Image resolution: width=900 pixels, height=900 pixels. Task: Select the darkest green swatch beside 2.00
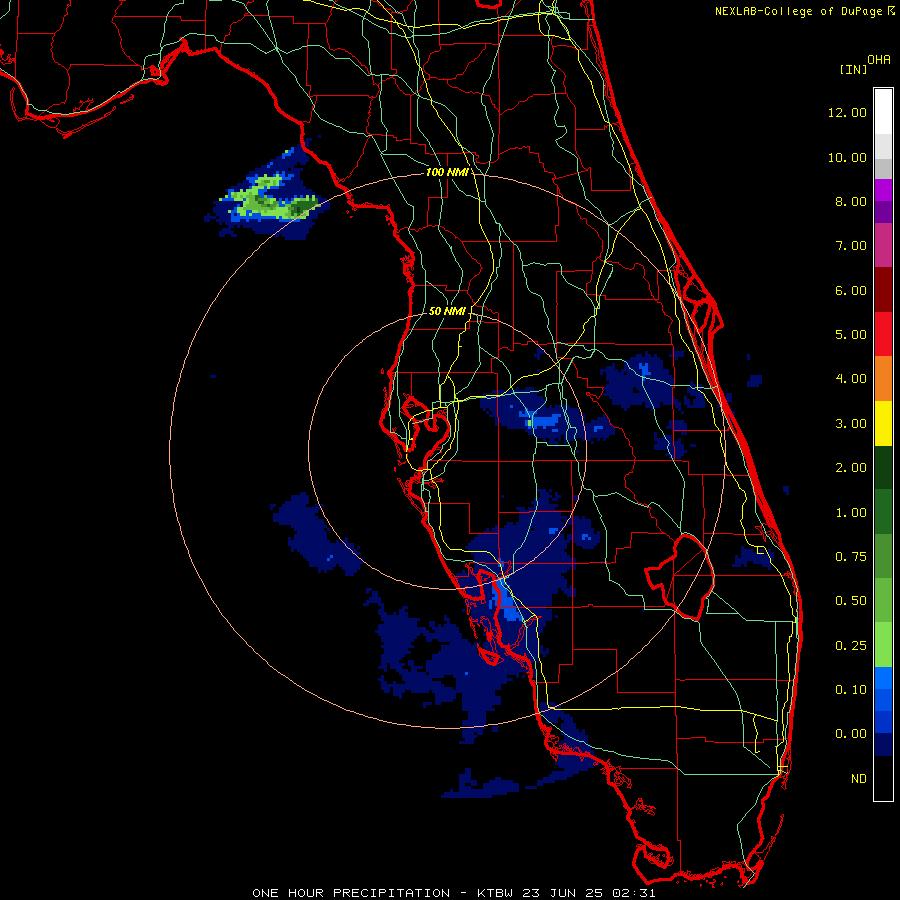[x=883, y=468]
